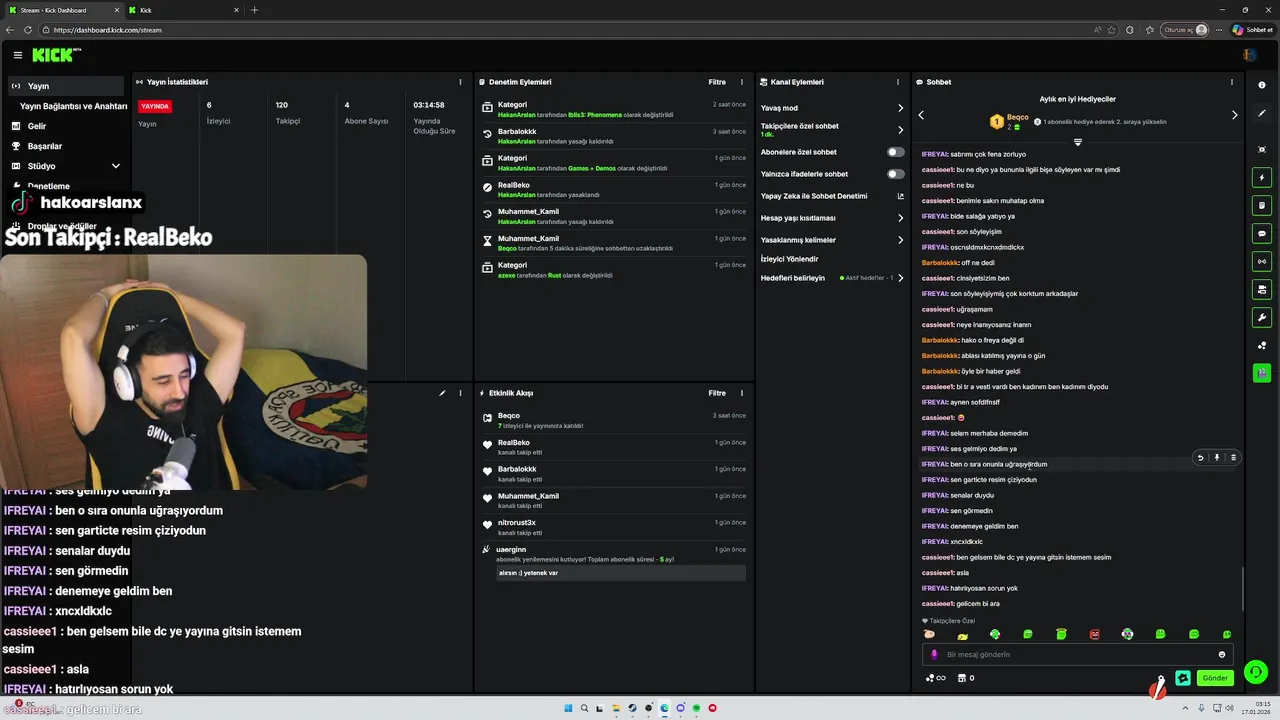Show next top gifter with right arrow

pyautogui.click(x=1234, y=115)
